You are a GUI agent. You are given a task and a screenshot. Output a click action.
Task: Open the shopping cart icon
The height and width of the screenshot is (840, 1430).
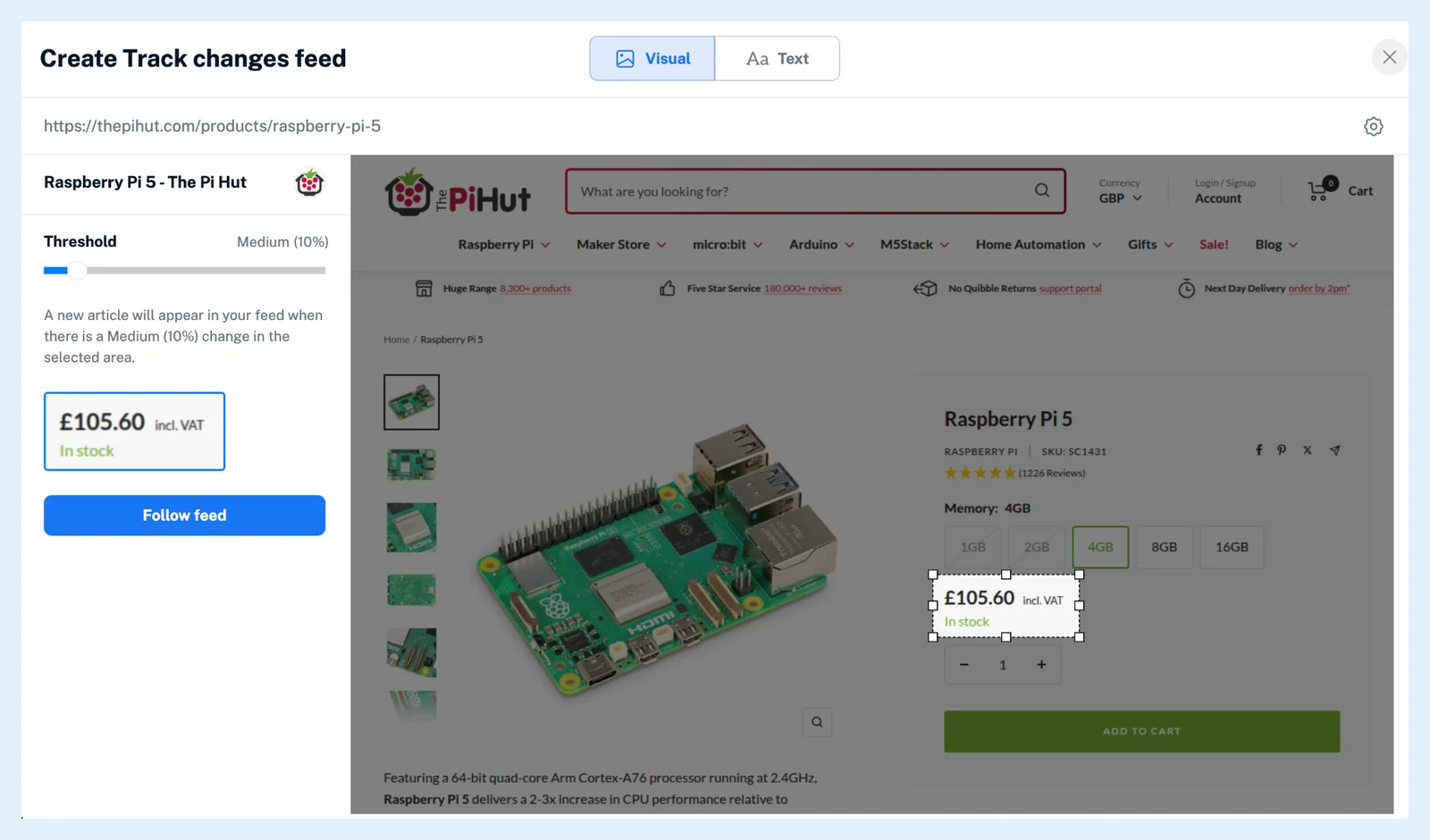(1322, 189)
